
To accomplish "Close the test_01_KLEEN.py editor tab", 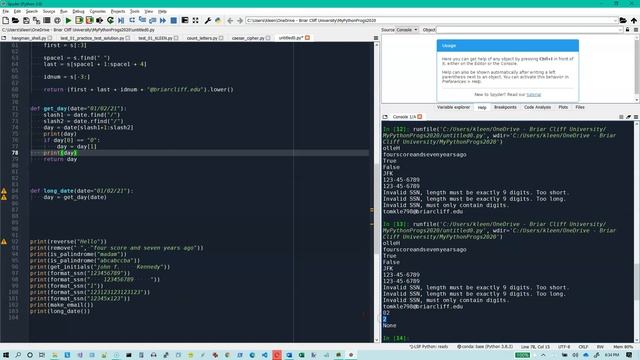I will click(176, 38).
